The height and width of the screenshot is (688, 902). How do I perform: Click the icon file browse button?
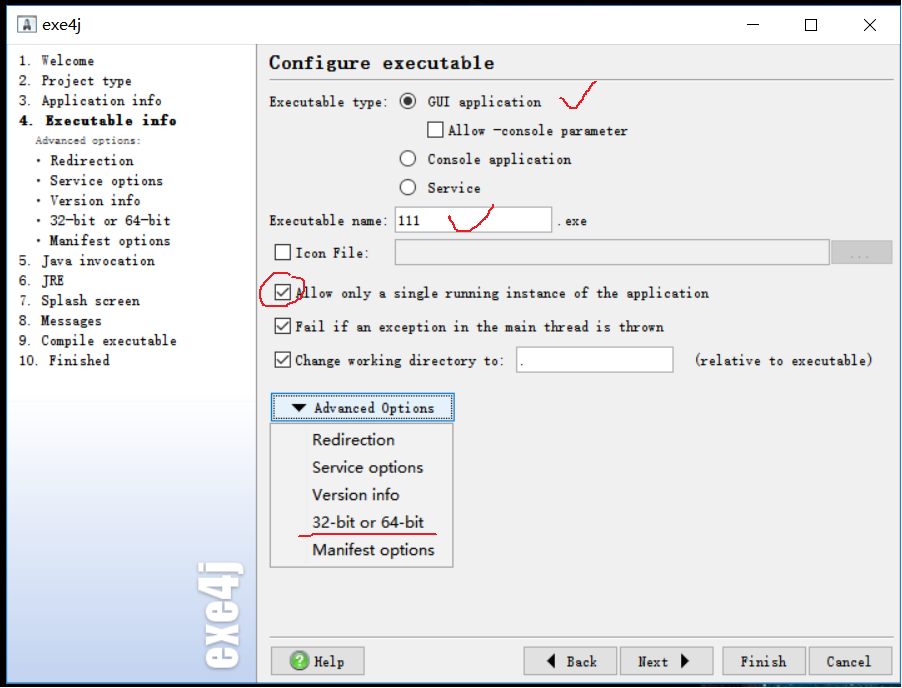tap(861, 253)
